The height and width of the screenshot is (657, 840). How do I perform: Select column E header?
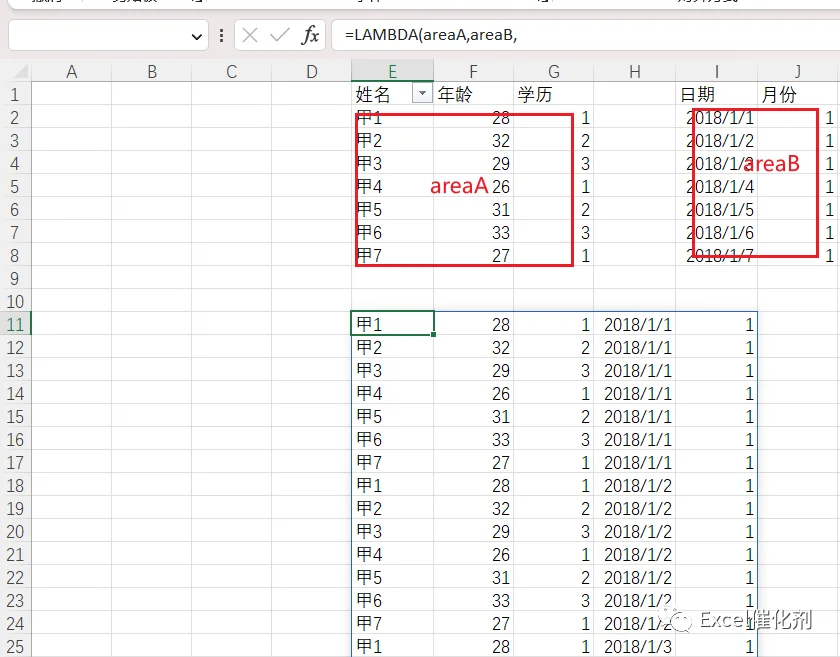pos(392,71)
